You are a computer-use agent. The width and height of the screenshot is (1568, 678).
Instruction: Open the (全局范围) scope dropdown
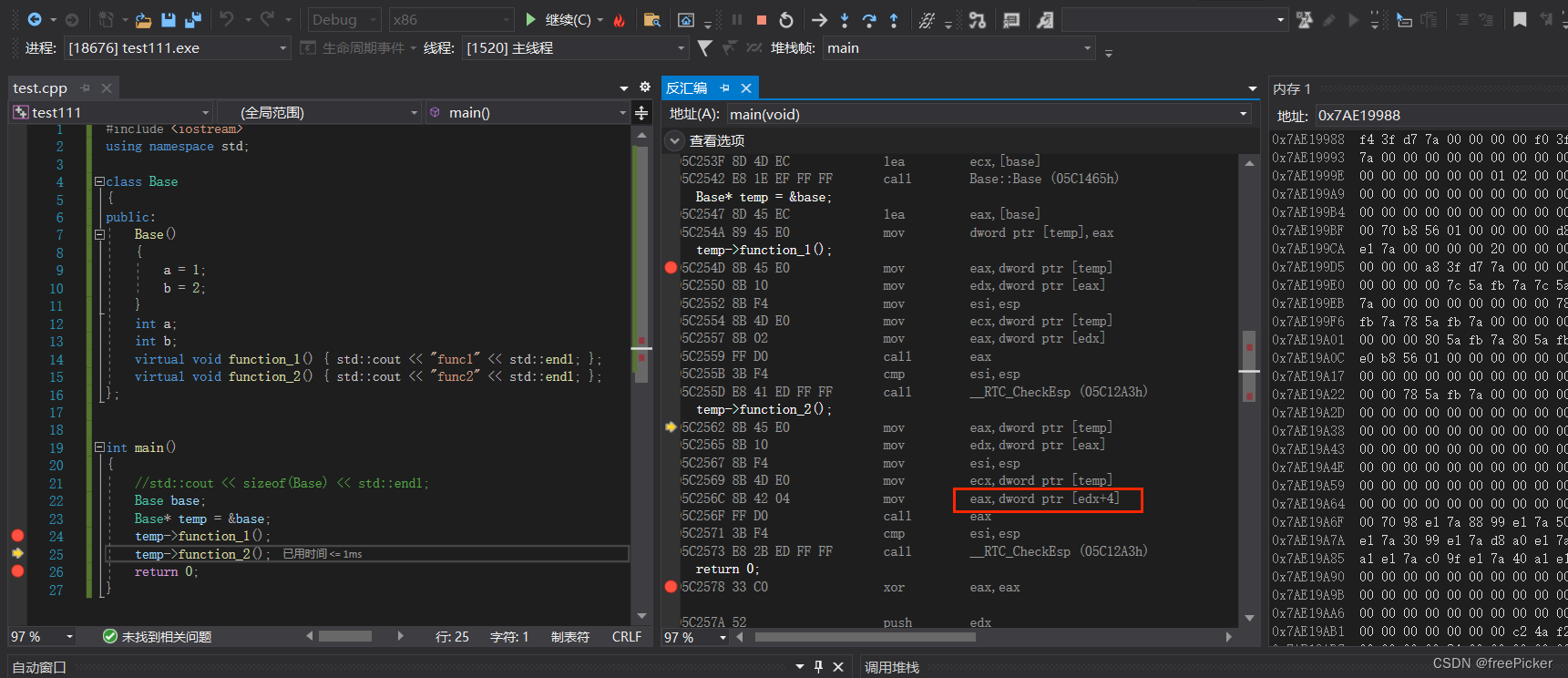click(x=319, y=112)
